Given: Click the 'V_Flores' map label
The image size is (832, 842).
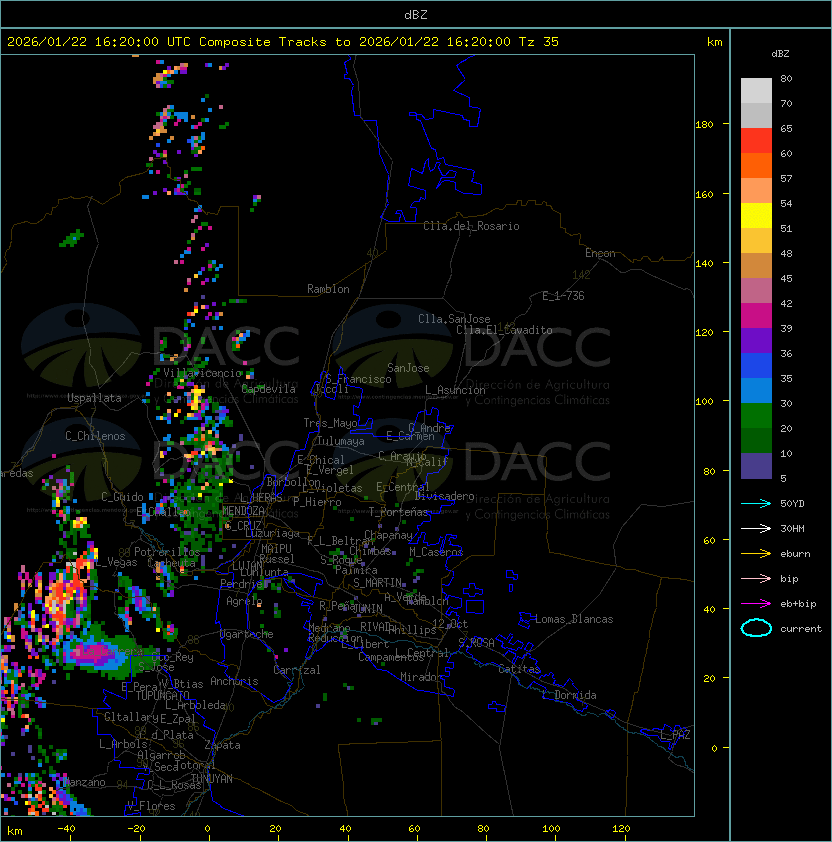Looking at the screenshot, I should coord(151,806).
